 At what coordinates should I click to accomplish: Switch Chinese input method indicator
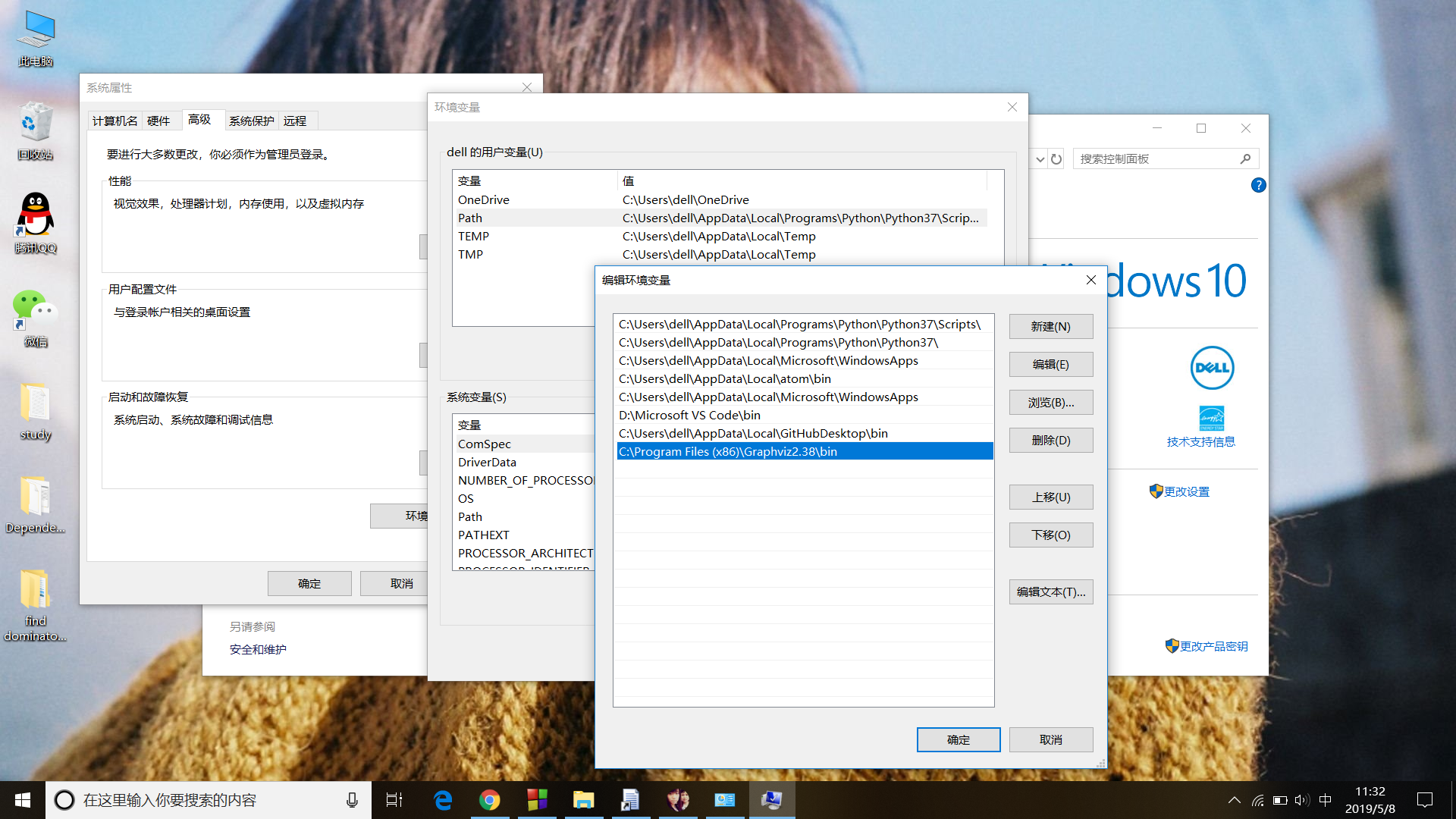tap(1325, 800)
